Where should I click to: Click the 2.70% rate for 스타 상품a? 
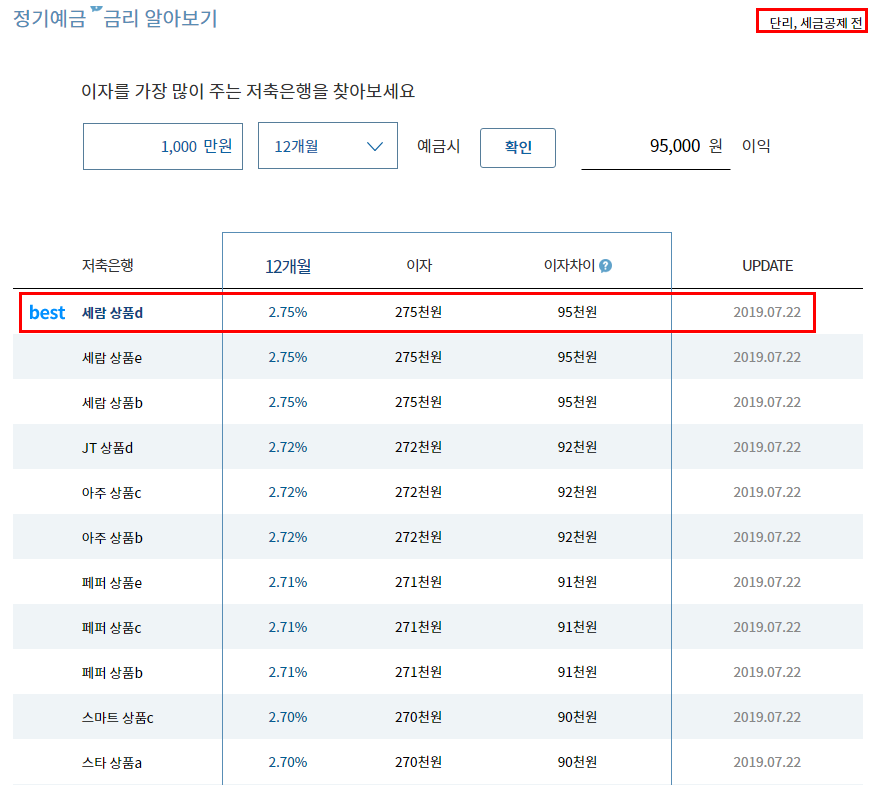288,762
